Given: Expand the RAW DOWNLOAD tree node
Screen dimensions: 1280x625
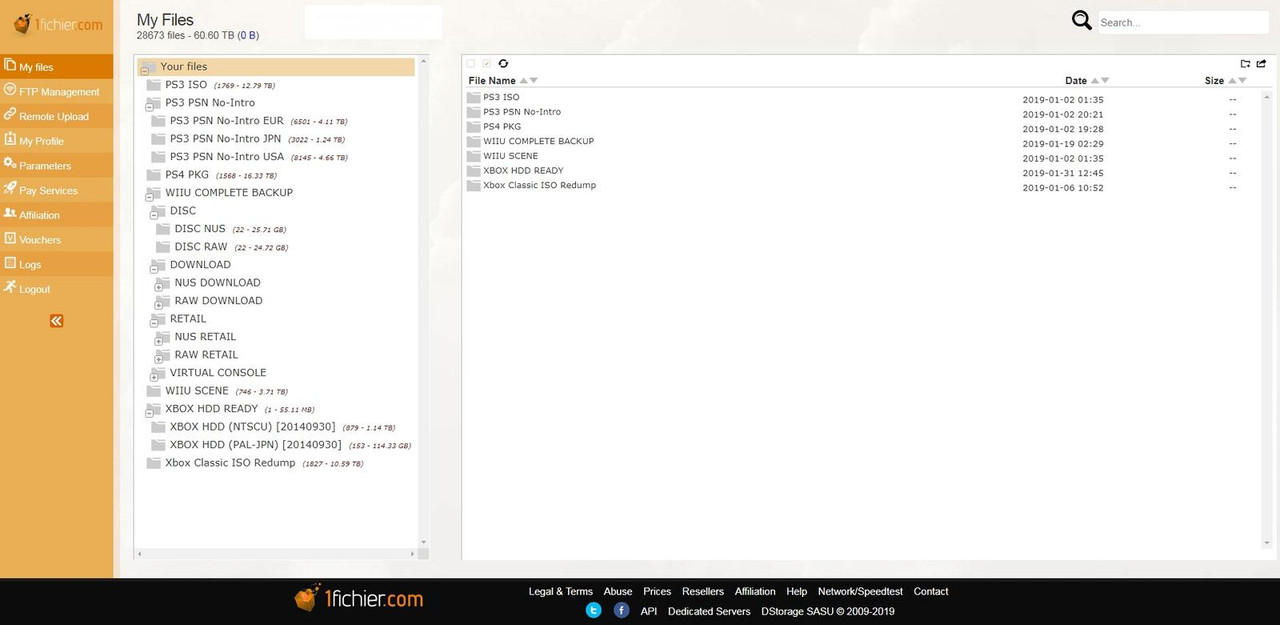Looking at the screenshot, I should [158, 305].
